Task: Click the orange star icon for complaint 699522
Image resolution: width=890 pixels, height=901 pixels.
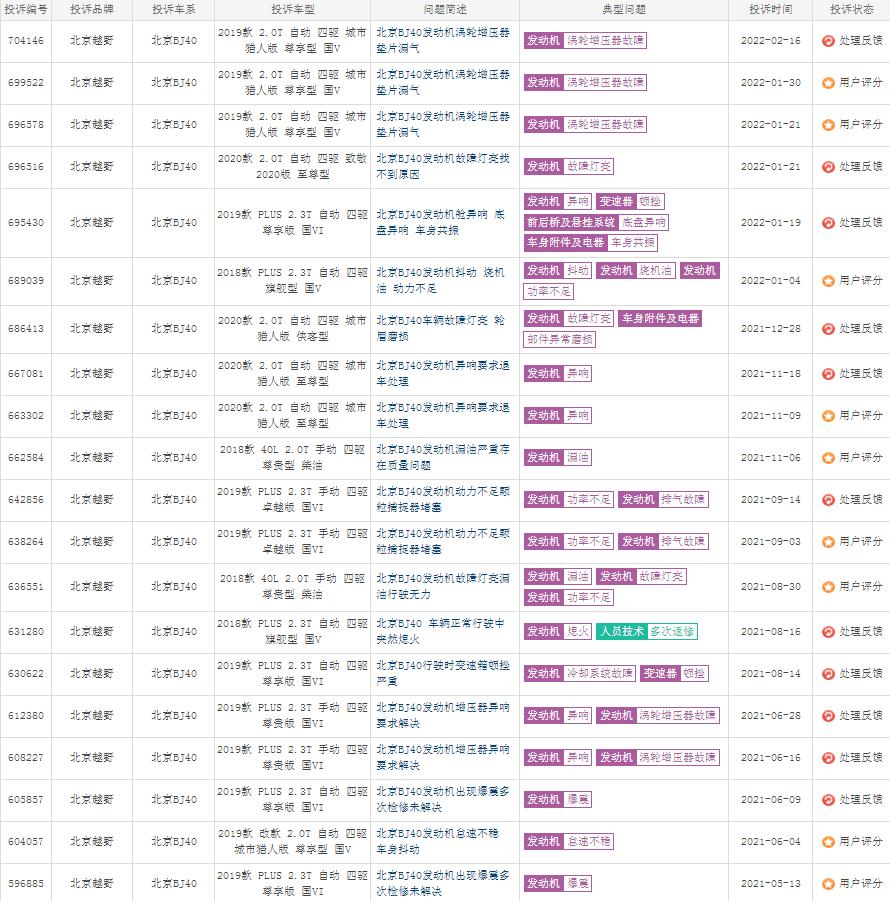Action: (828, 83)
